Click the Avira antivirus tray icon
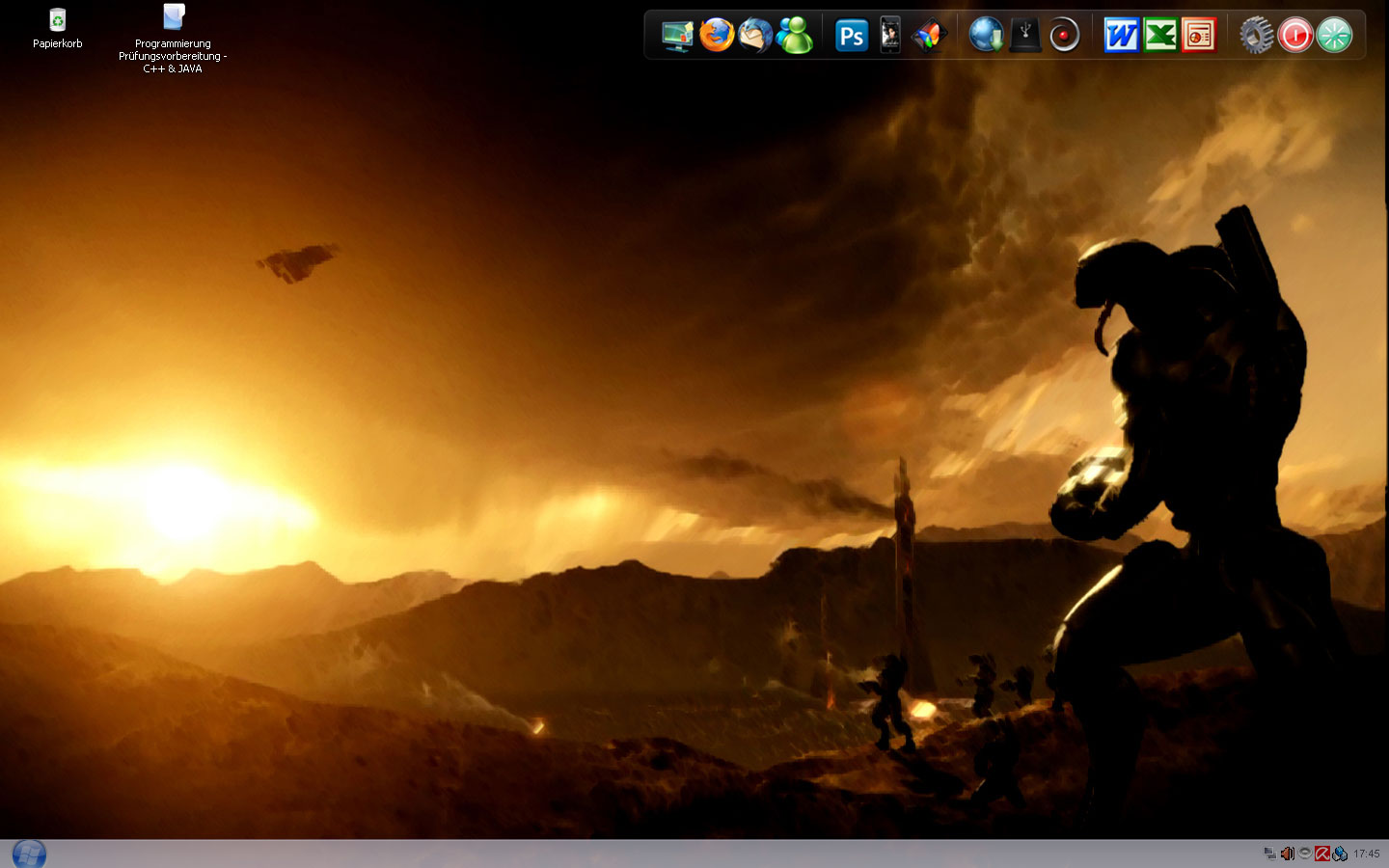Screen dimensions: 1389x868 point(1322,854)
